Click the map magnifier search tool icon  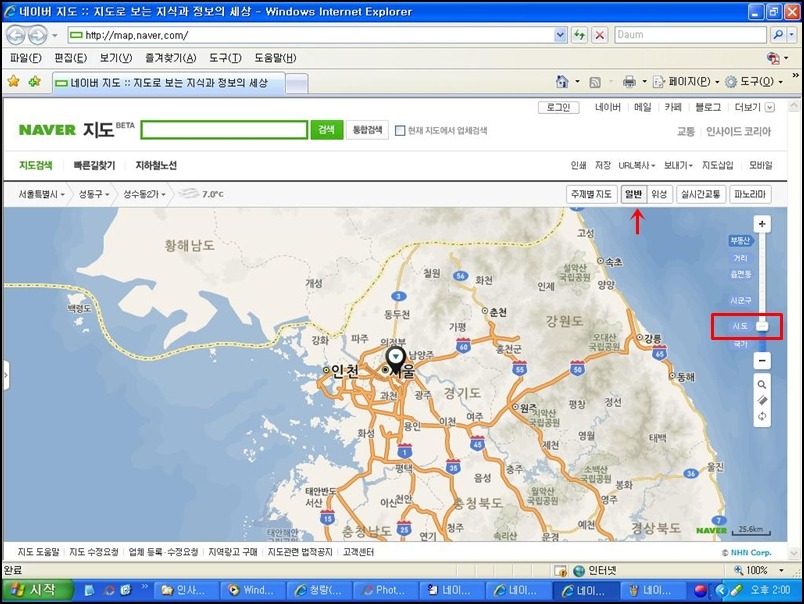tap(762, 385)
